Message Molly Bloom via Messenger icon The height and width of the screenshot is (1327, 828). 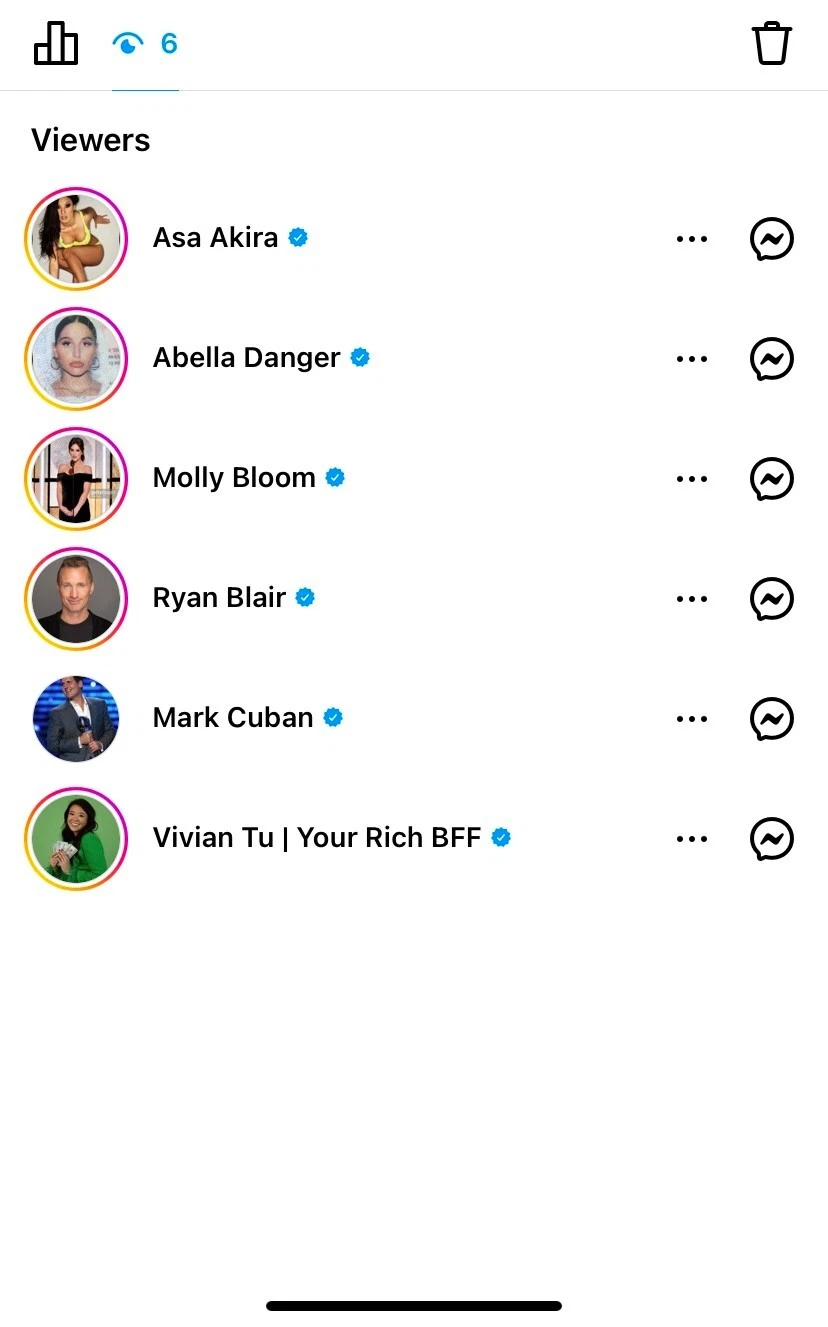(771, 479)
